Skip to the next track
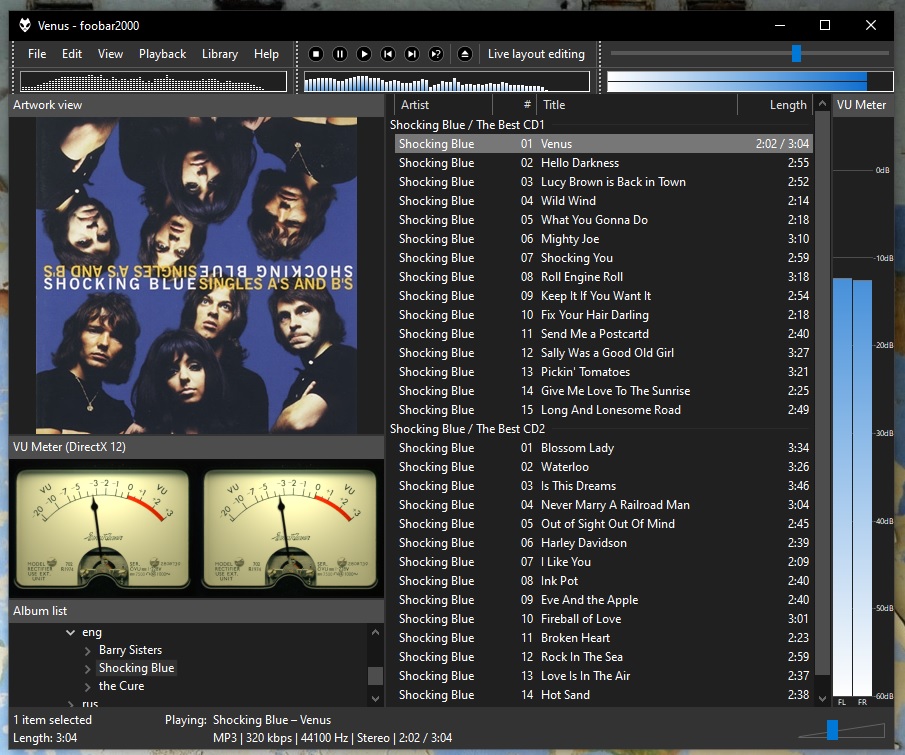This screenshot has width=905, height=755. pyautogui.click(x=412, y=54)
